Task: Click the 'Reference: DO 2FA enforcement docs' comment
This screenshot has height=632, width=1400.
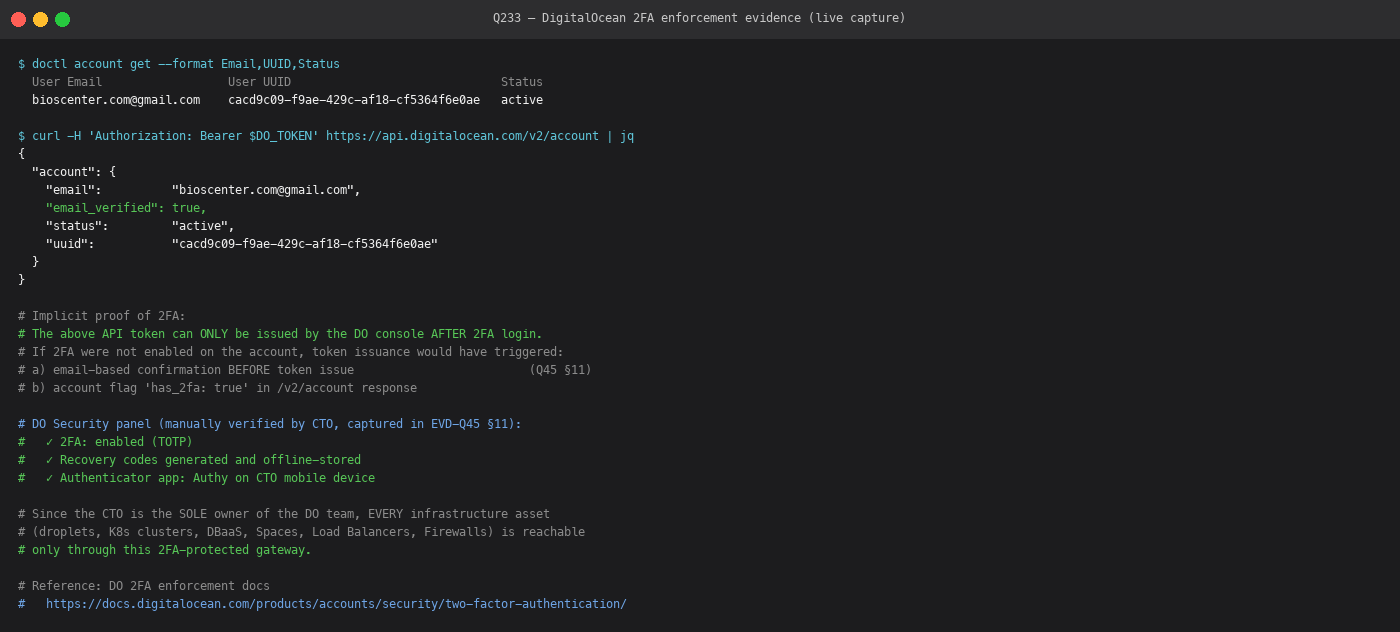Action: point(144,586)
